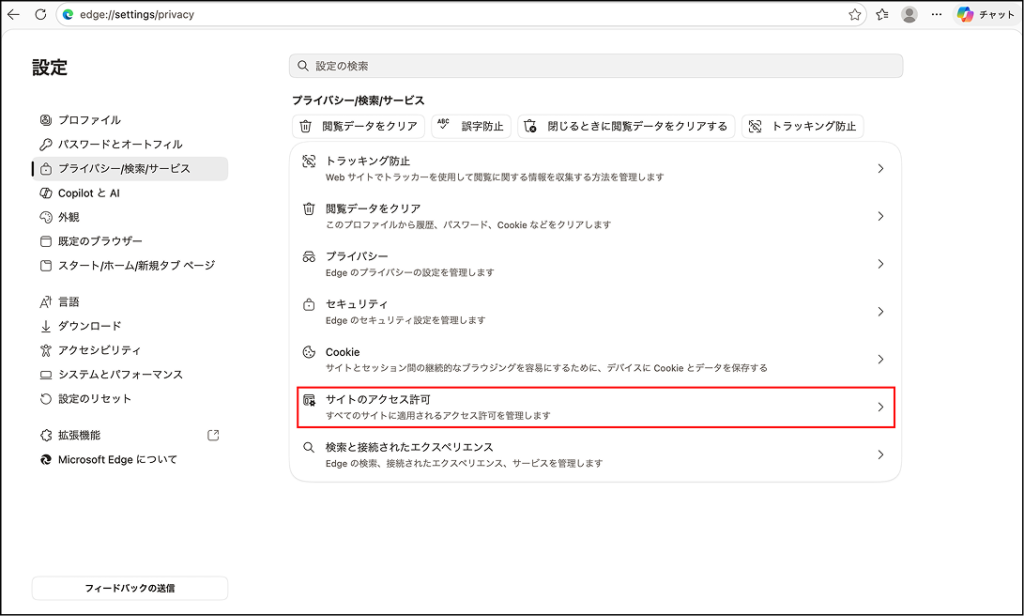Expand the セキュリティ row chevron
The image size is (1024, 616).
click(880, 312)
